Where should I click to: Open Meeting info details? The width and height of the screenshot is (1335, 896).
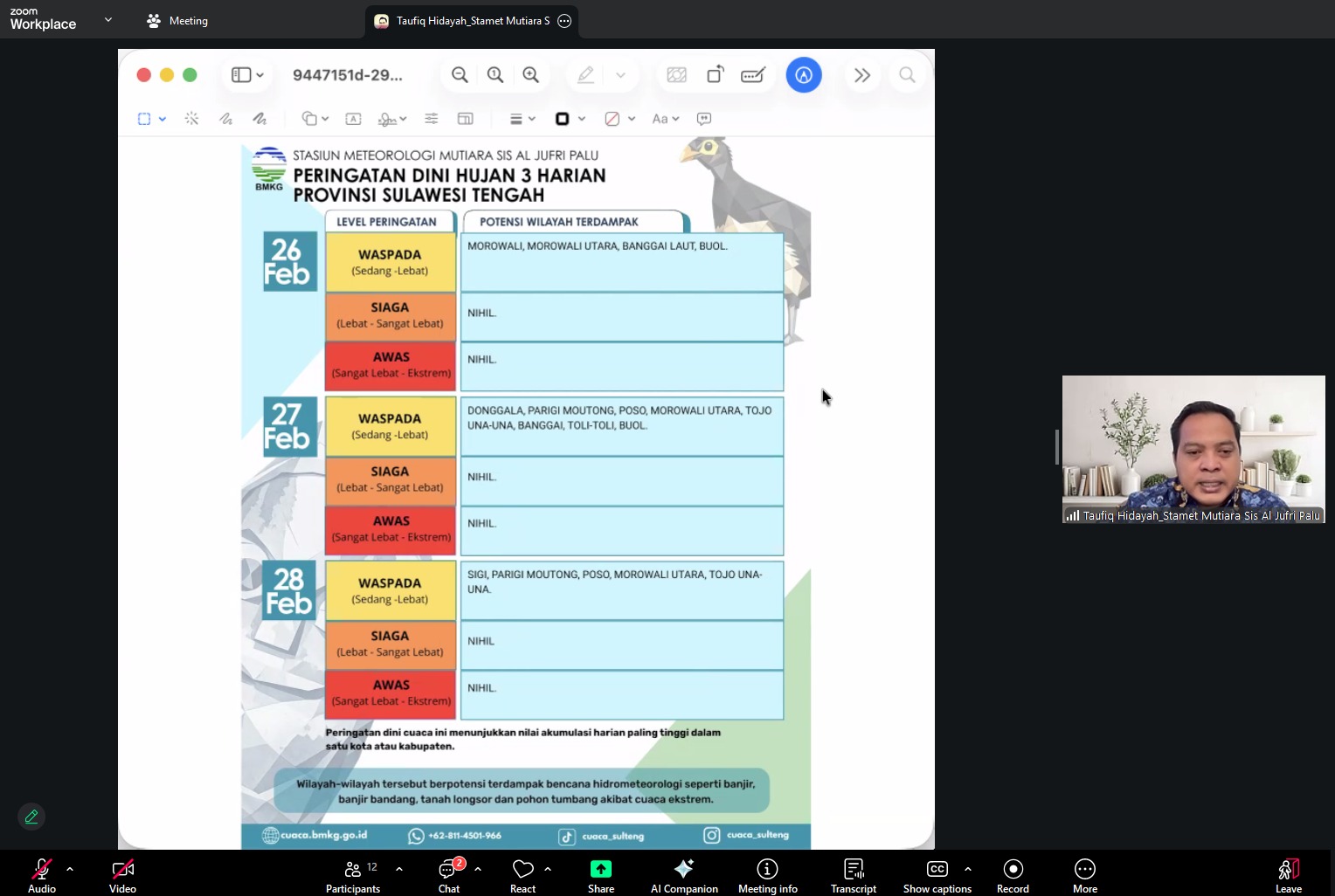point(767,875)
